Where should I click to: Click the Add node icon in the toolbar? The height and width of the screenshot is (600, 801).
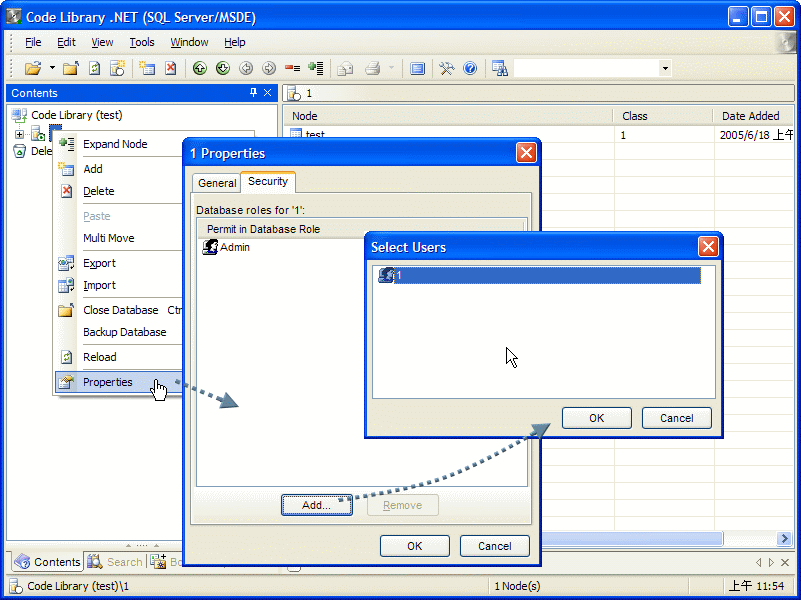coord(147,68)
